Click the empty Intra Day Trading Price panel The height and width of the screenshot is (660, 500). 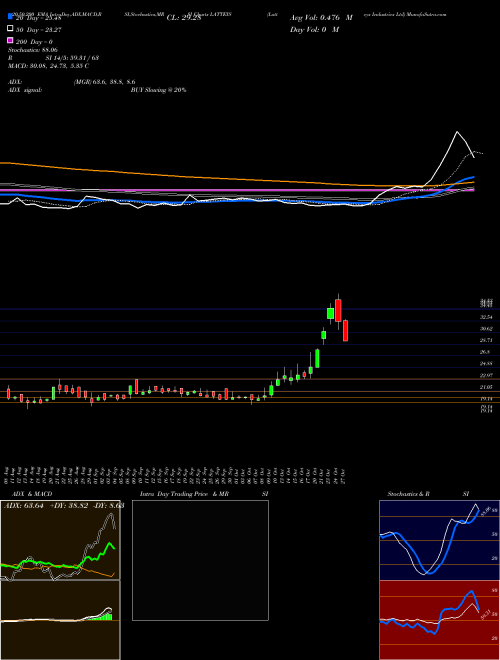tap(200, 560)
